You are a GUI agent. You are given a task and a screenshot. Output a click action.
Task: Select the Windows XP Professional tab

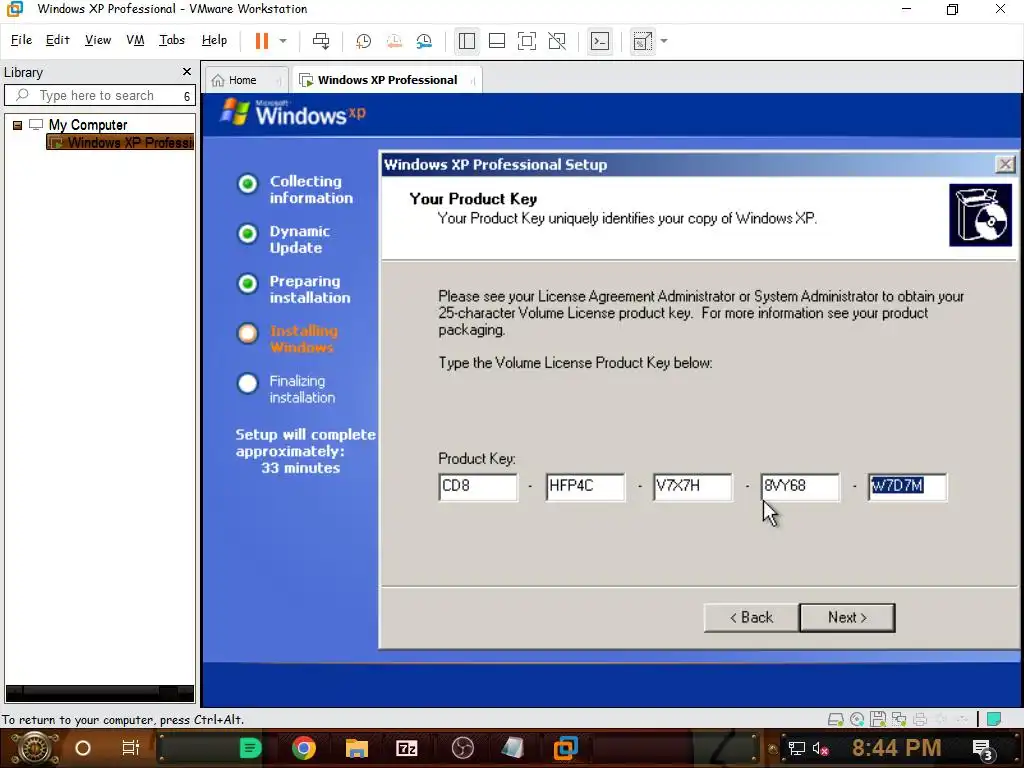click(x=387, y=80)
